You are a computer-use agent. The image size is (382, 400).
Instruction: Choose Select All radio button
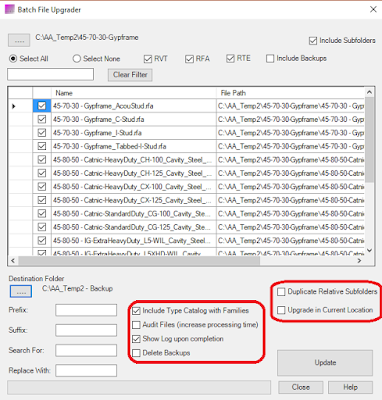tap(13, 59)
